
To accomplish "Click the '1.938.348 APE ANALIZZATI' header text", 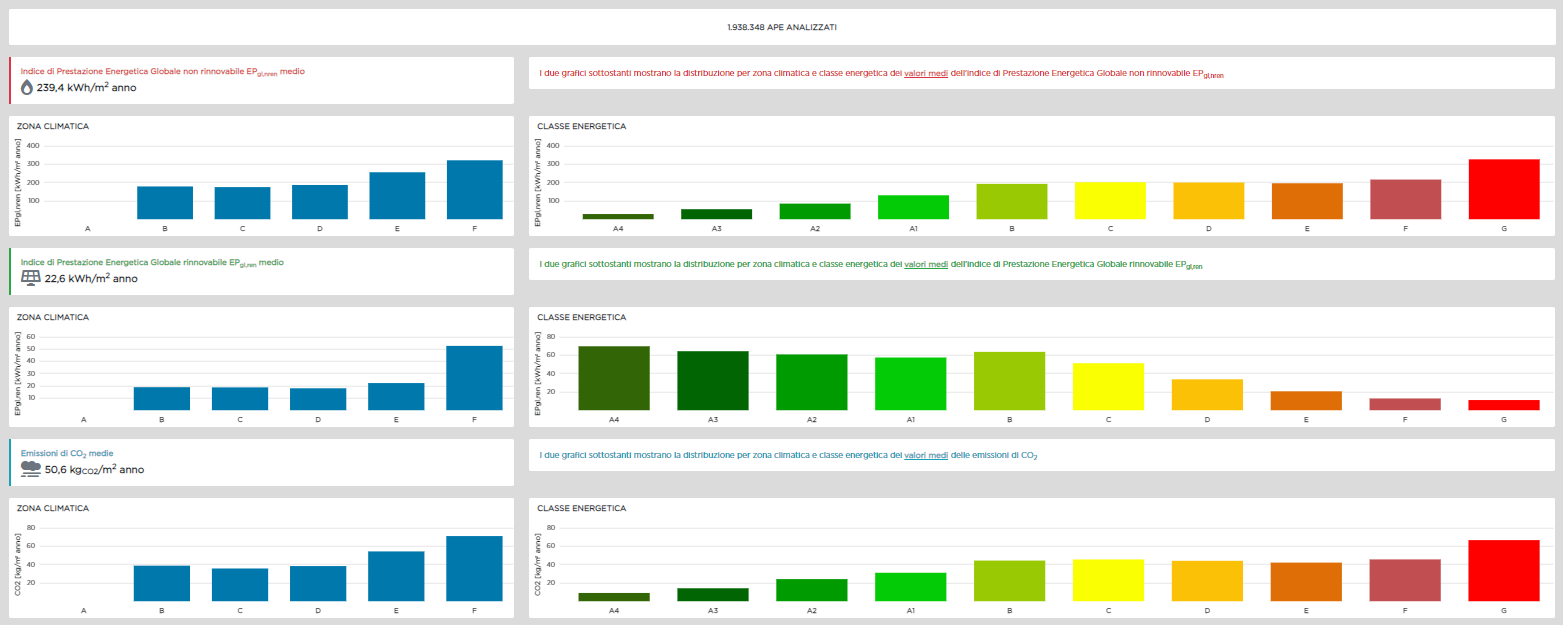I will point(781,27).
